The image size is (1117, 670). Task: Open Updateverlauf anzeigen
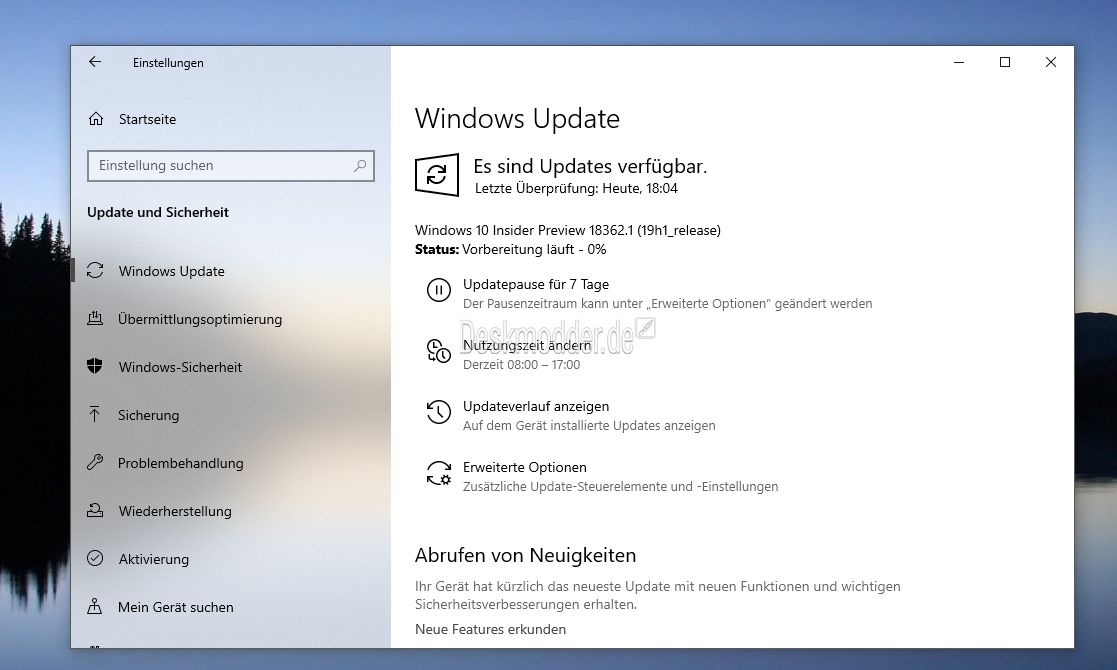point(536,406)
